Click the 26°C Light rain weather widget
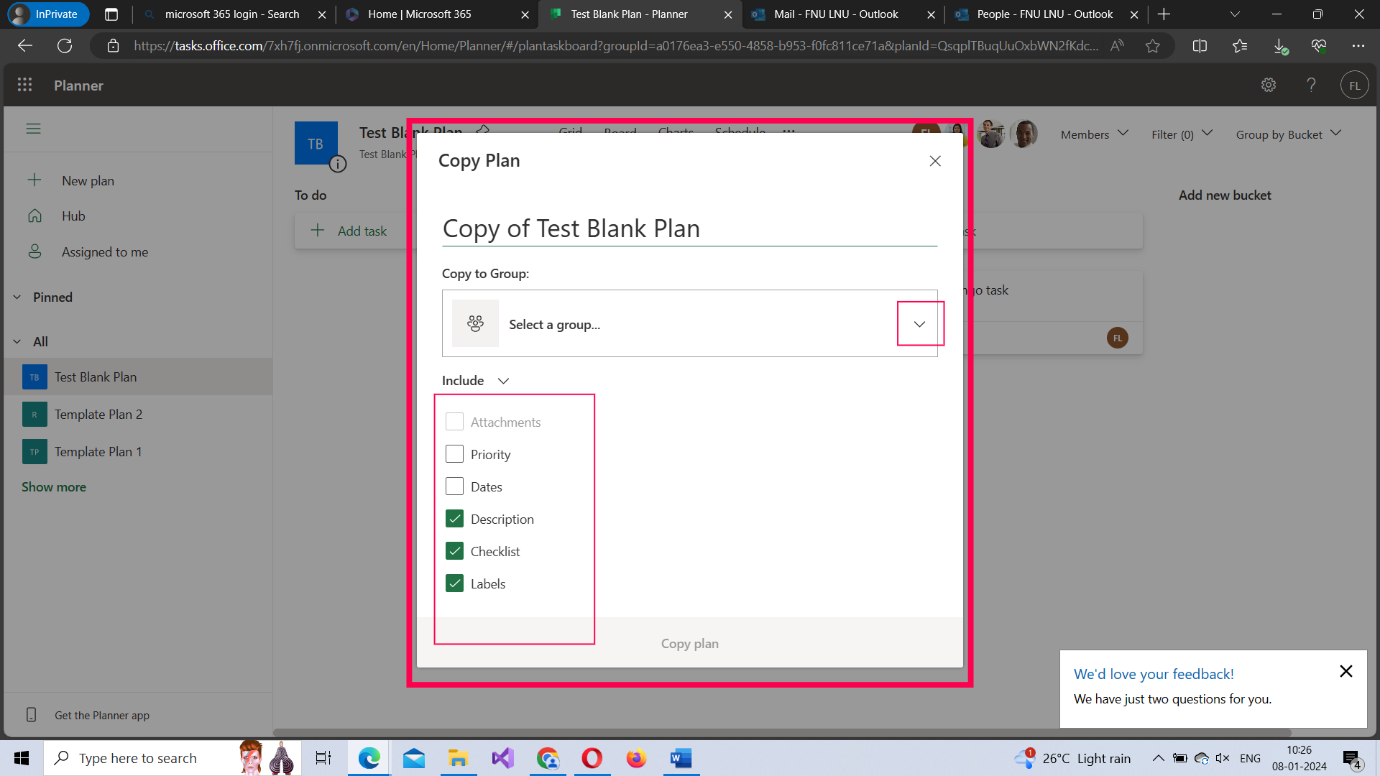Screen dimensions: 1380x776 pos(1073,758)
